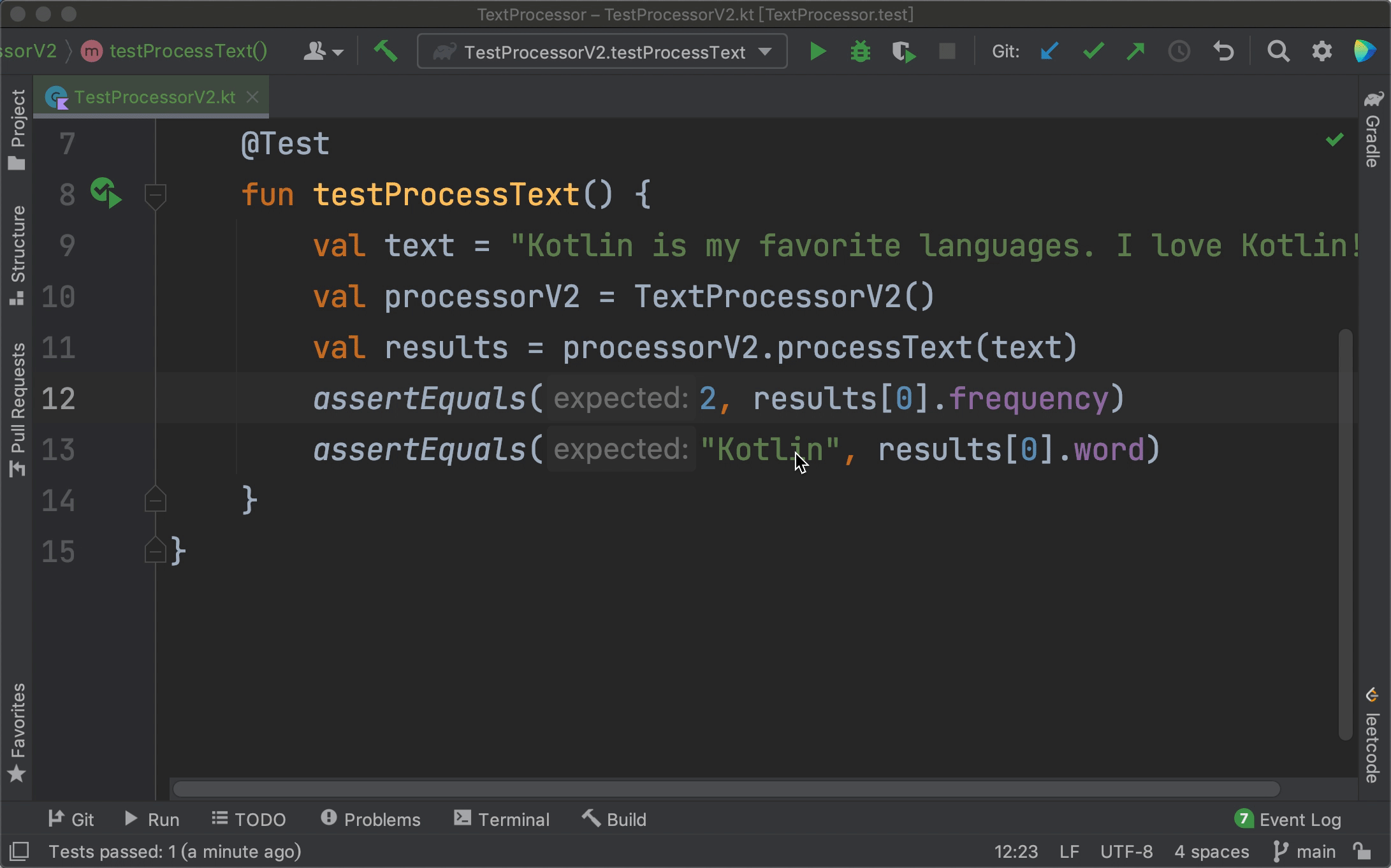Click the fold end marker on line 14
Image resolution: width=1391 pixels, height=868 pixels.
(x=155, y=500)
